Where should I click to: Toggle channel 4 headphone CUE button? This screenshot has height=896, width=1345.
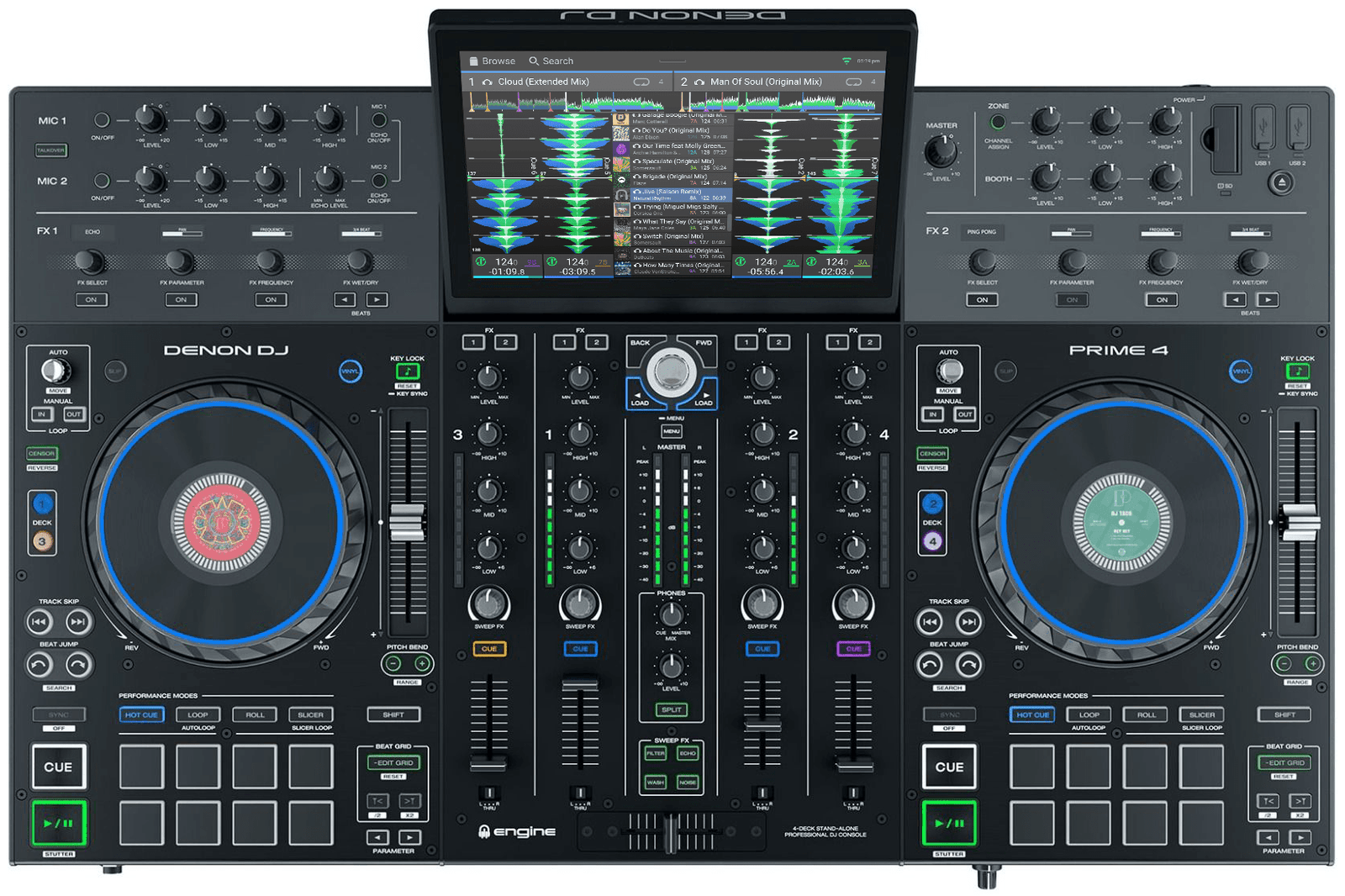(853, 649)
